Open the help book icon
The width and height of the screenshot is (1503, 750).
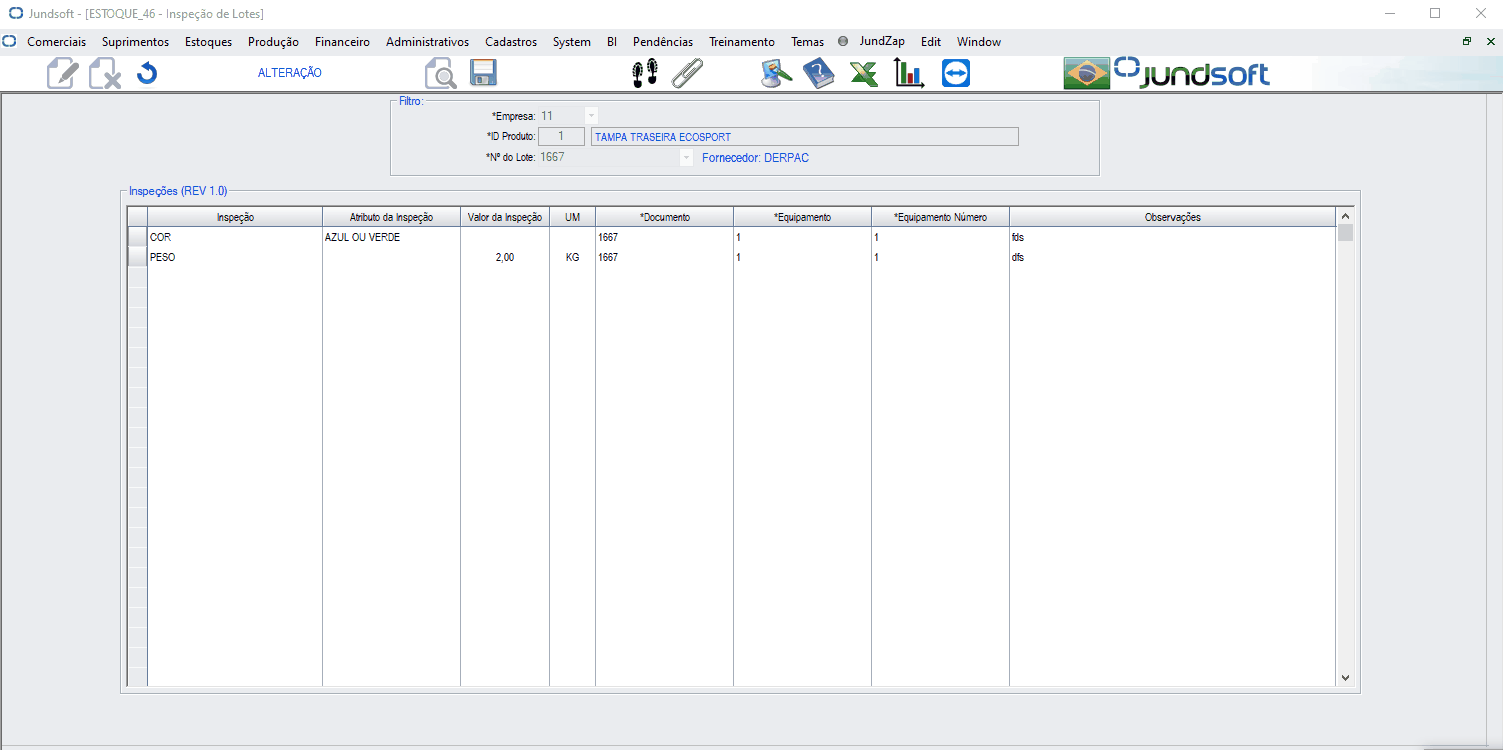pyautogui.click(x=818, y=74)
